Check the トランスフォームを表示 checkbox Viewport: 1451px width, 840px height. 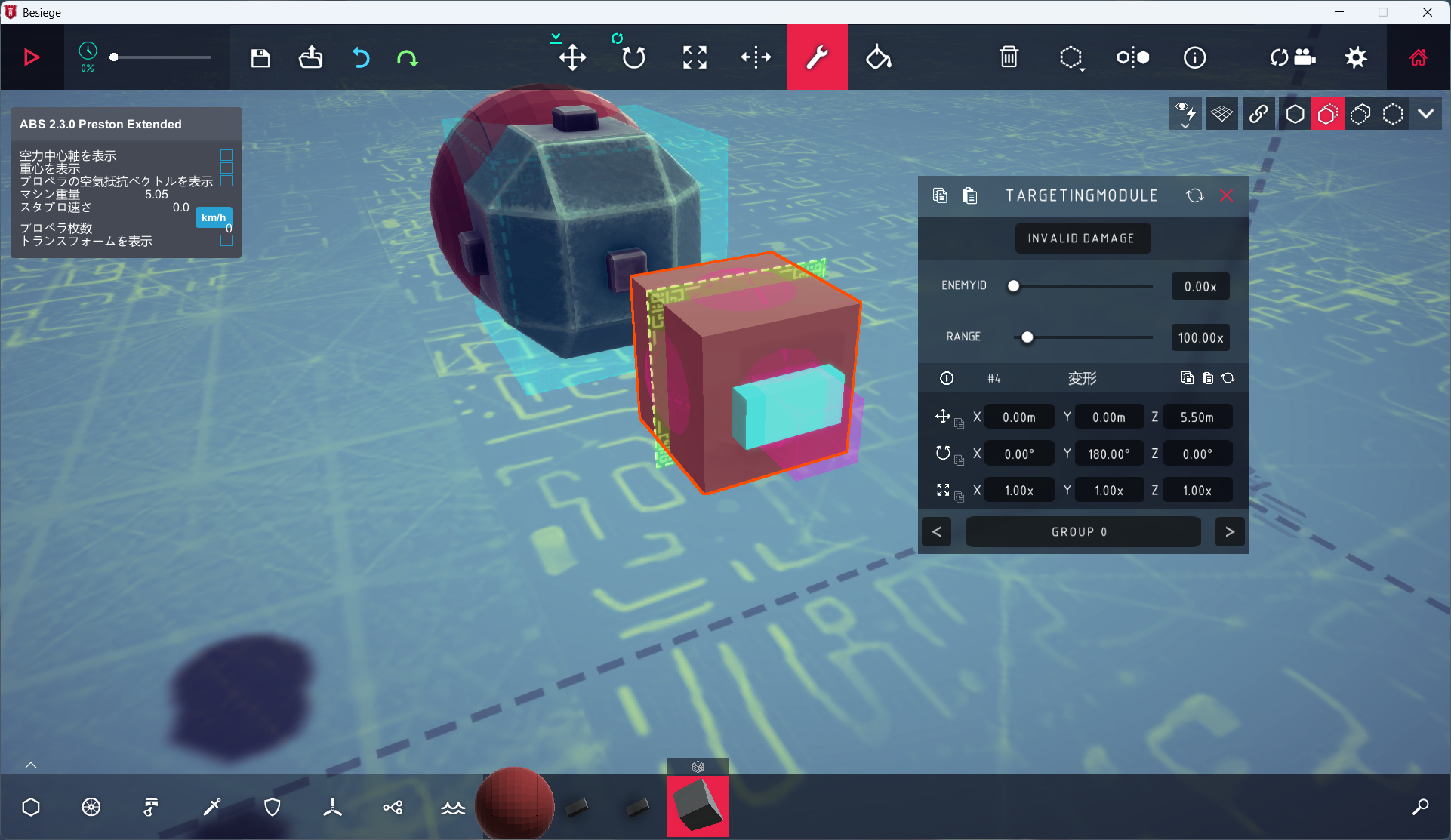[x=226, y=241]
